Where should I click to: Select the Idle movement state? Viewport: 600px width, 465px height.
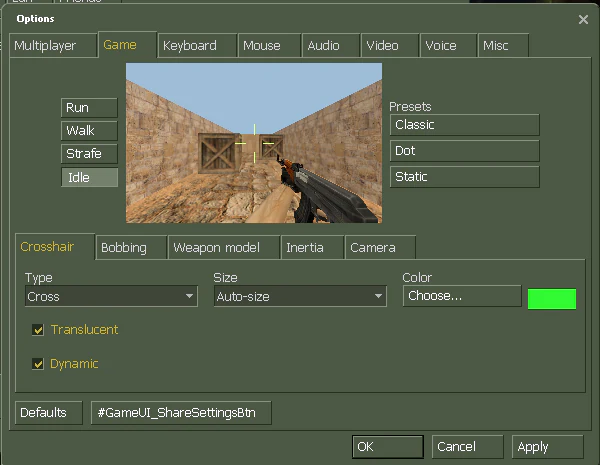tap(89, 177)
